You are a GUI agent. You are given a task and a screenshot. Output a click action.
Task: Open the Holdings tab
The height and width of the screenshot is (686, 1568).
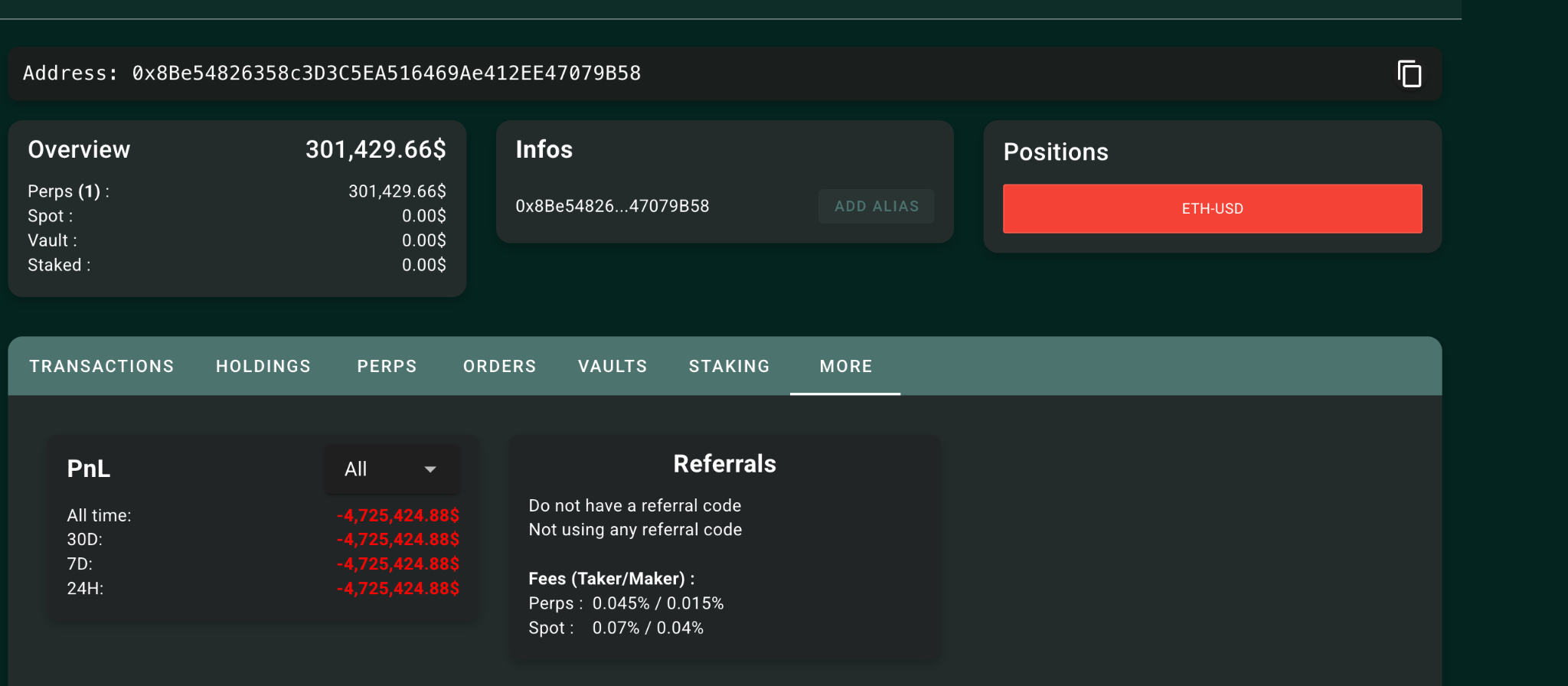(263, 366)
